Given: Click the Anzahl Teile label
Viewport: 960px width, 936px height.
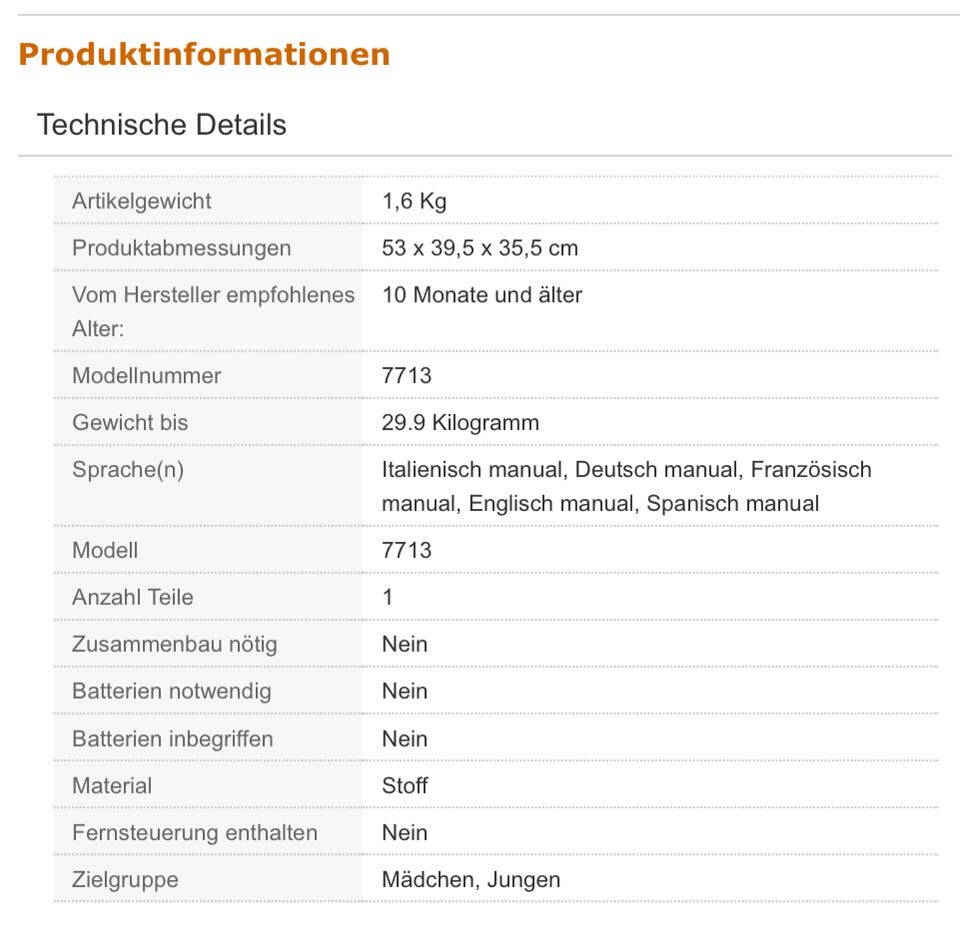Looking at the screenshot, I should (132, 598).
